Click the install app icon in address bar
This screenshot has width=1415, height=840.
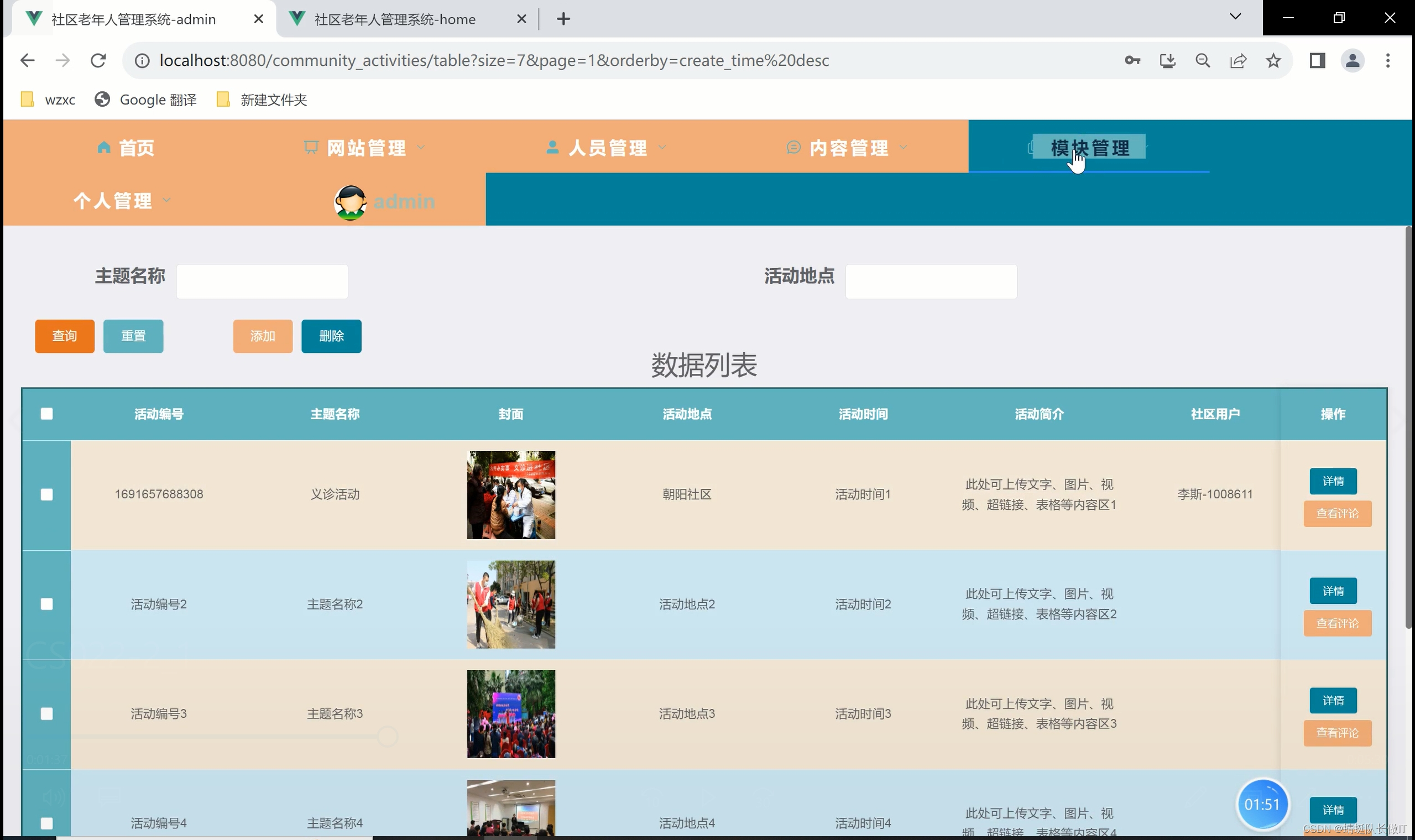[x=1167, y=61]
